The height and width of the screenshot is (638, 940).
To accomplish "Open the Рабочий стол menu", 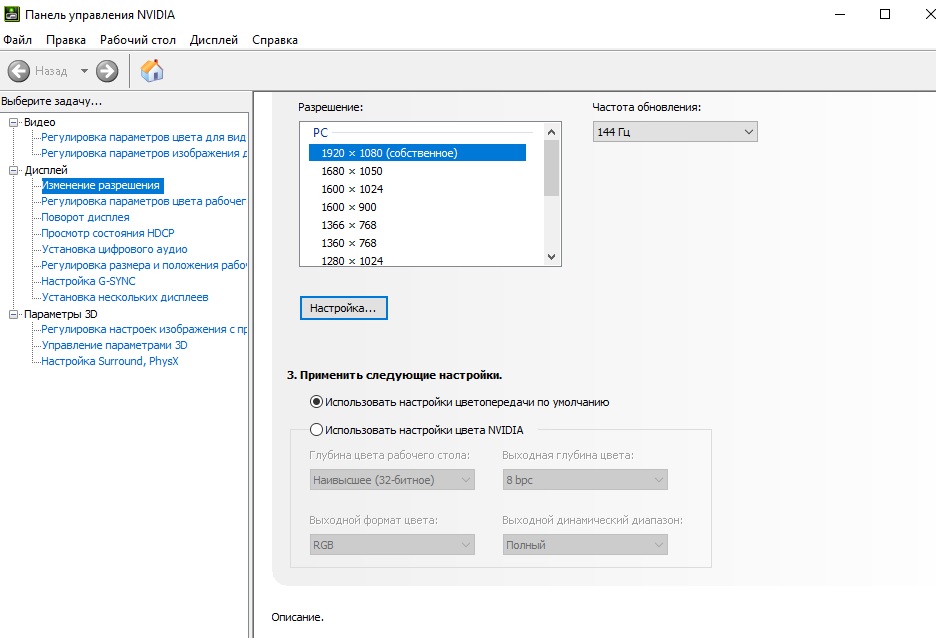I will (x=137, y=40).
